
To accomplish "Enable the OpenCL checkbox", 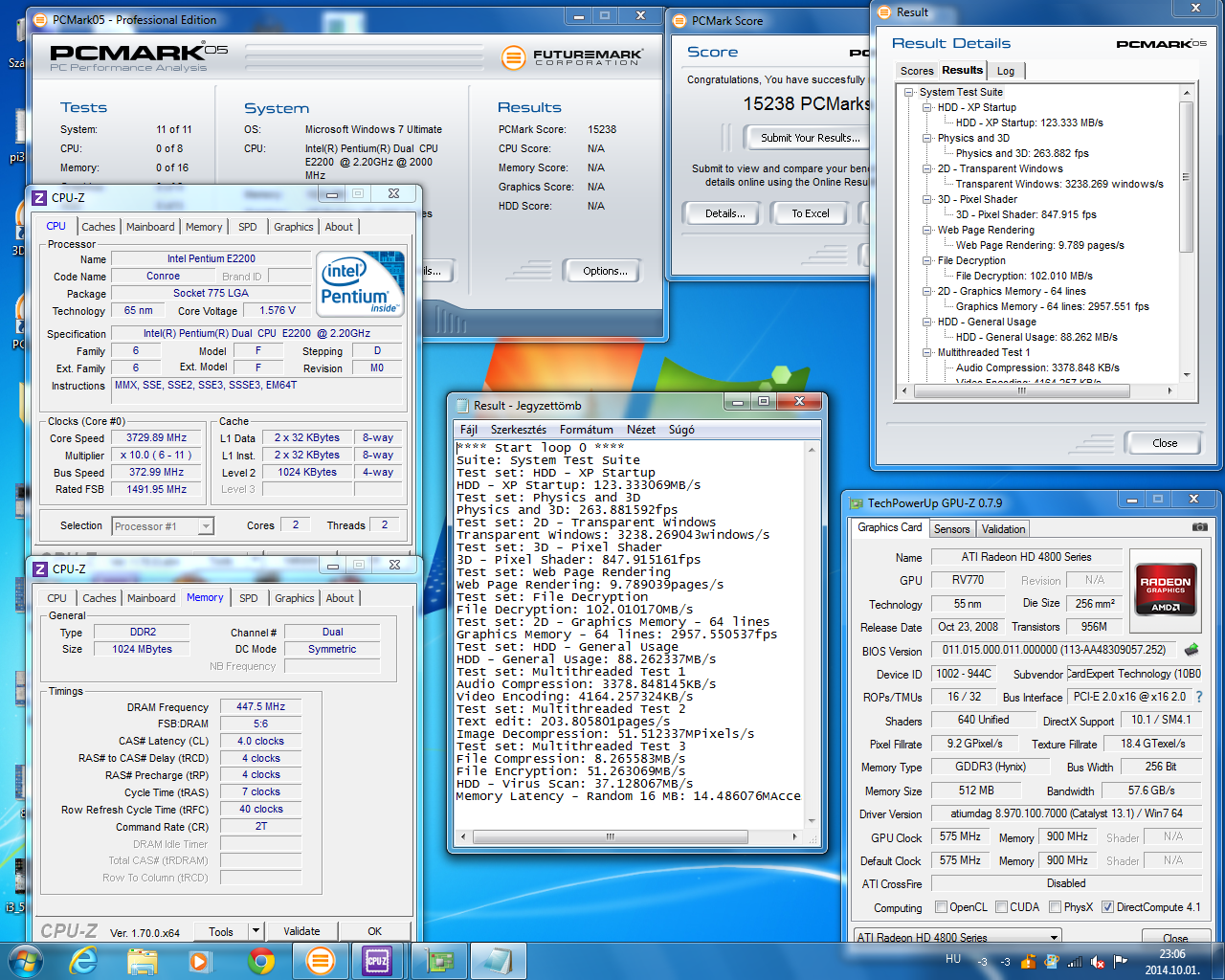I will point(941,907).
